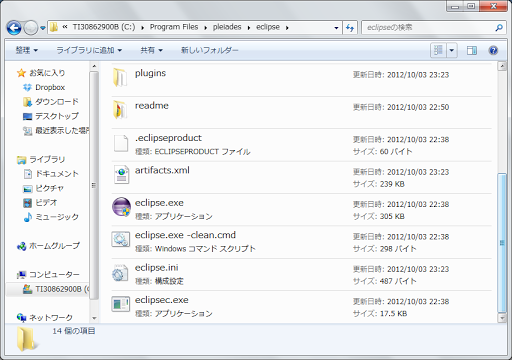Click the artifacts.xml file name
Screen dimensions: 512x360
coord(162,170)
